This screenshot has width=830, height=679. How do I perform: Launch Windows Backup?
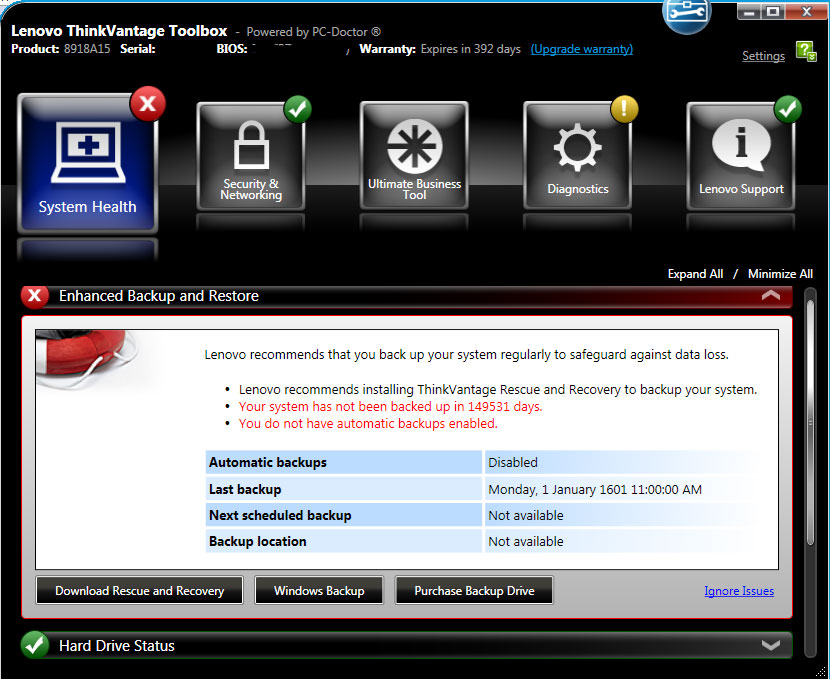coord(319,590)
